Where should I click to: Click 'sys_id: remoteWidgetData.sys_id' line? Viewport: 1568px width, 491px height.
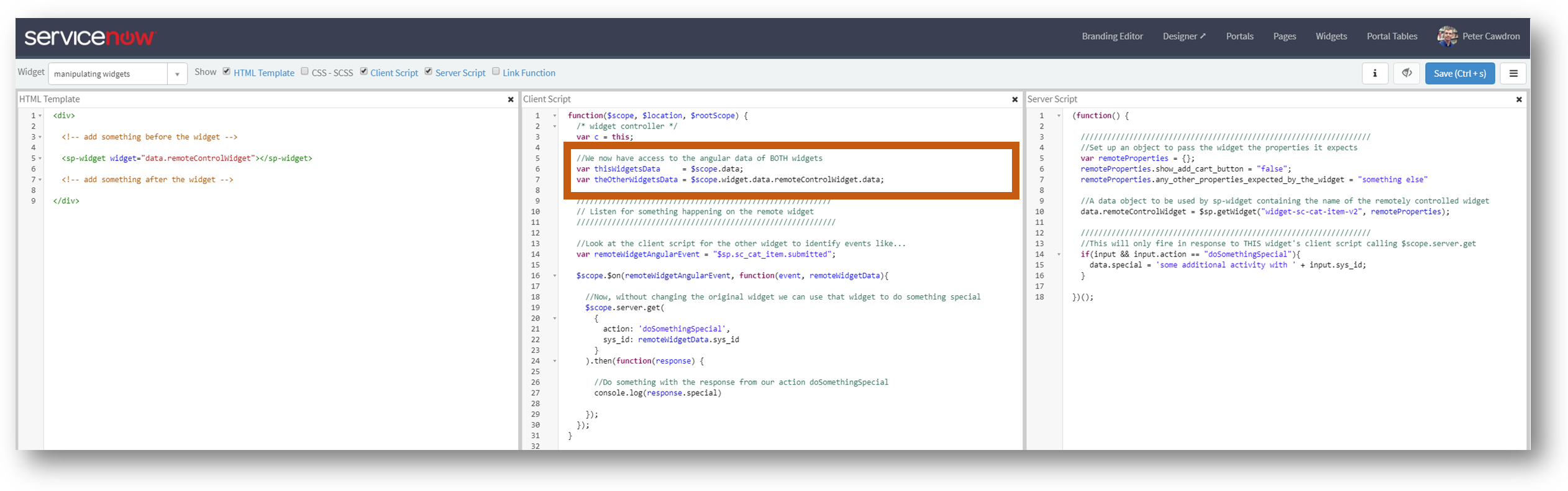coord(671,340)
